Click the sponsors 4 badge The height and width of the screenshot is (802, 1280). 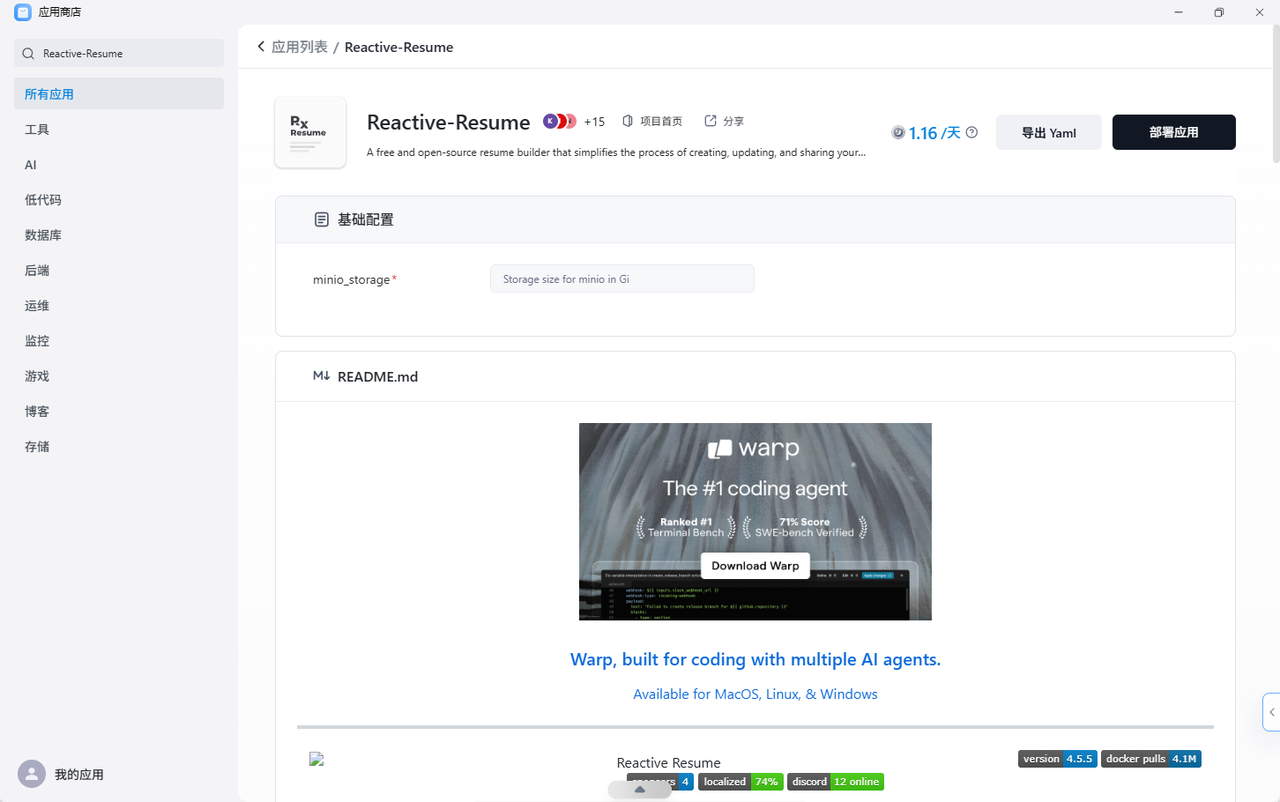pos(660,781)
